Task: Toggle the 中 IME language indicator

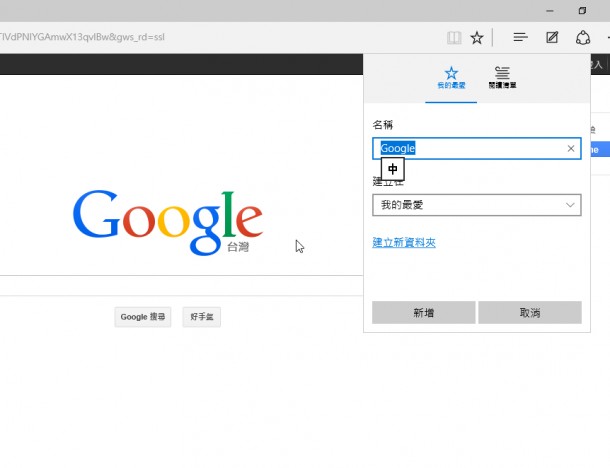Action: point(393,169)
